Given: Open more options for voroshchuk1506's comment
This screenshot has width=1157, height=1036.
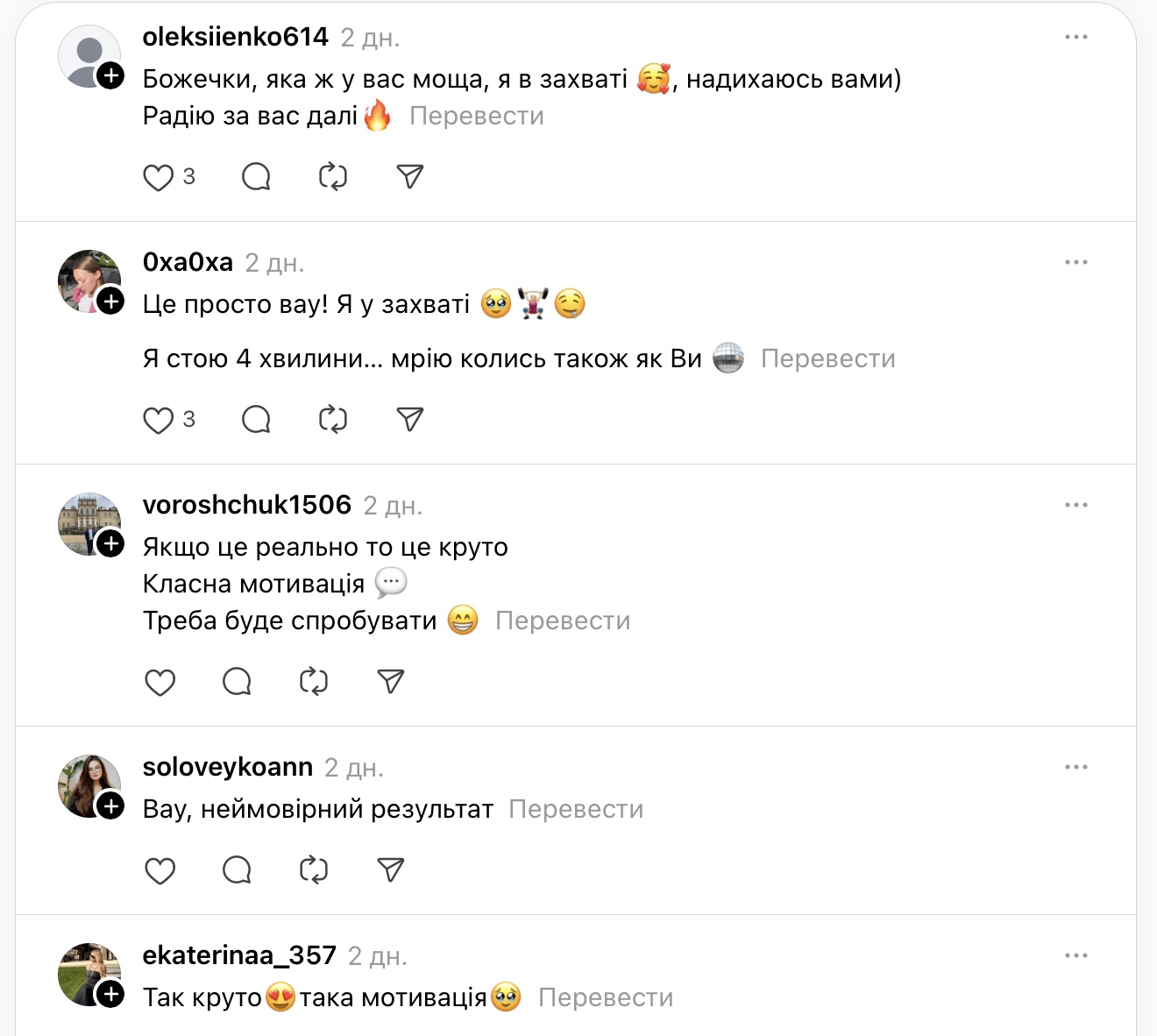Looking at the screenshot, I should coord(1075,505).
